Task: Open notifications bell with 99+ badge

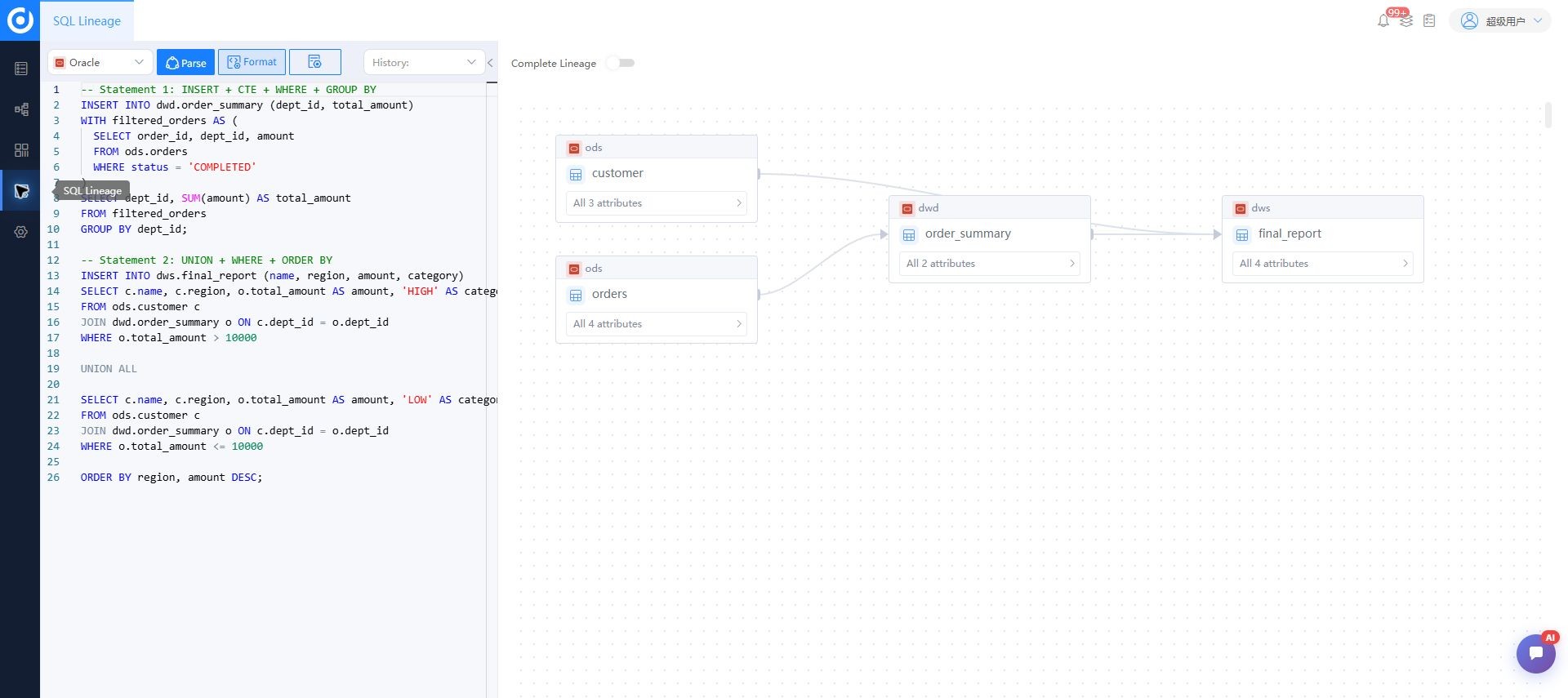Action: tap(1383, 20)
